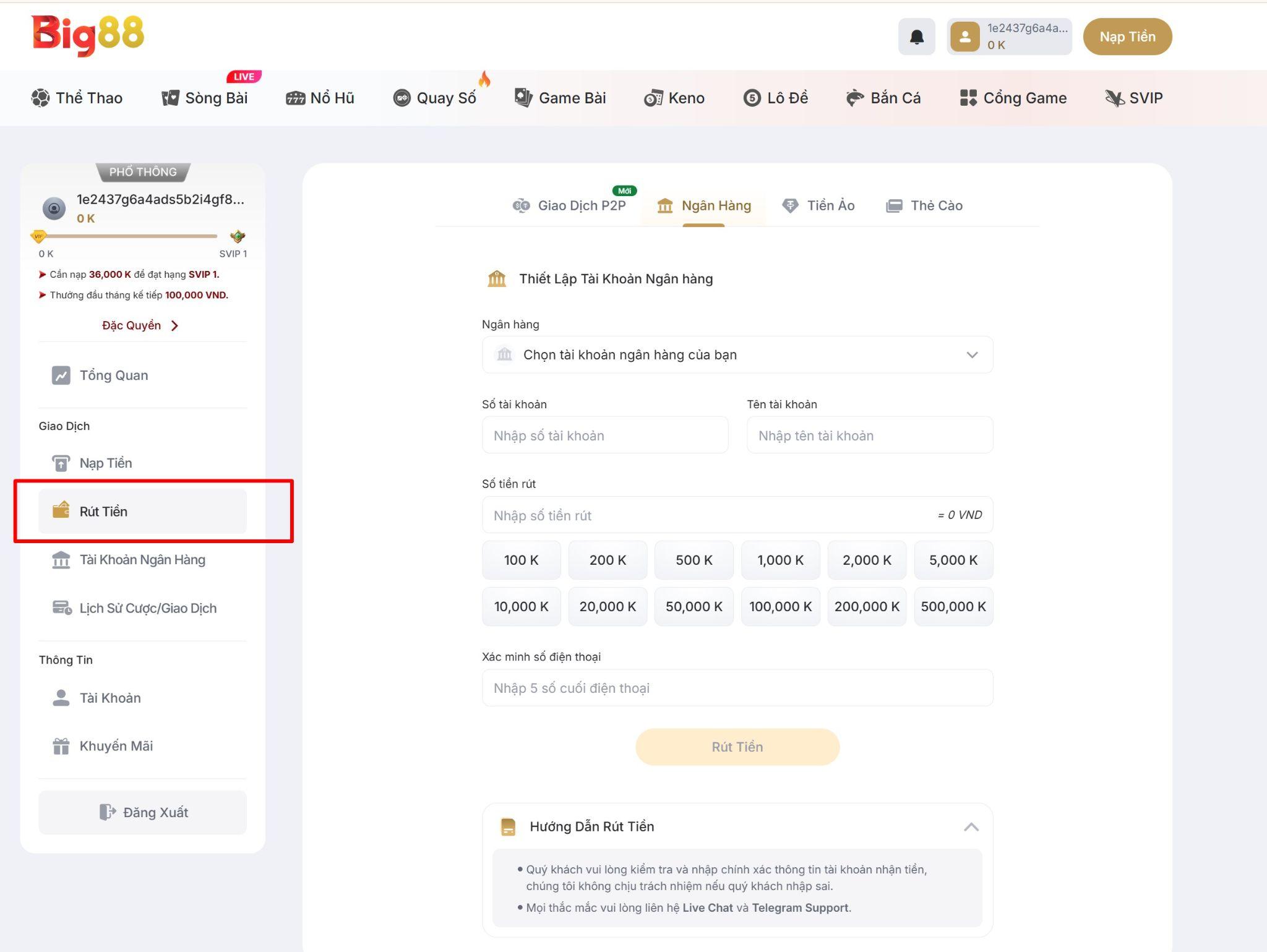This screenshot has width=1267, height=952.
Task: Open Lịch Sử Cược/Giao Dịch history
Action: (147, 608)
